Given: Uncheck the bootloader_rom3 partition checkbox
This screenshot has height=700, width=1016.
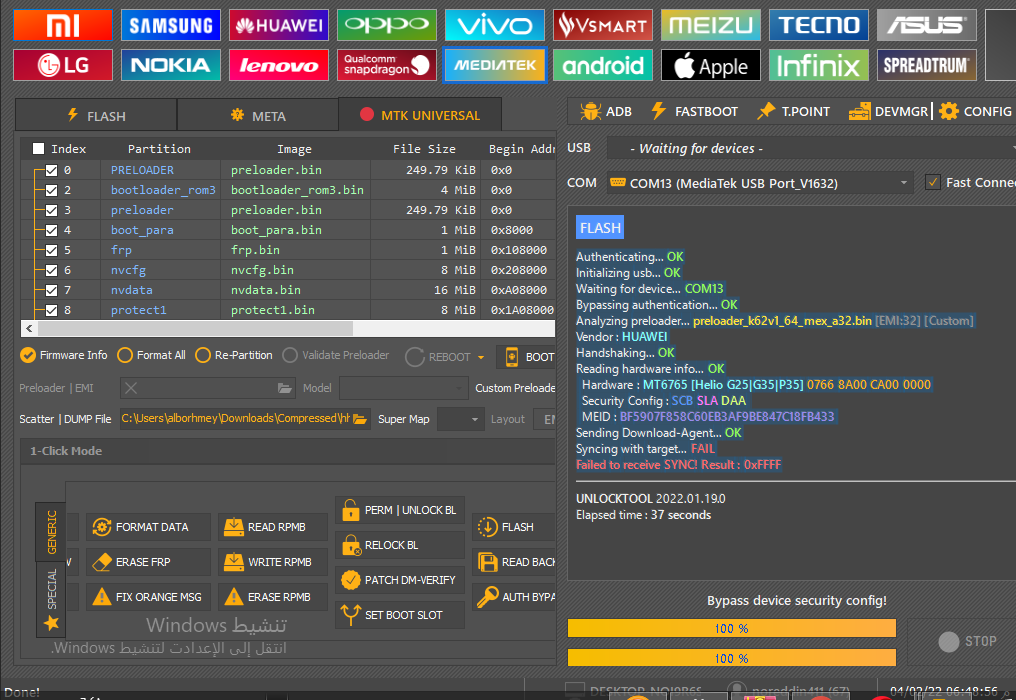Looking at the screenshot, I should point(51,191).
